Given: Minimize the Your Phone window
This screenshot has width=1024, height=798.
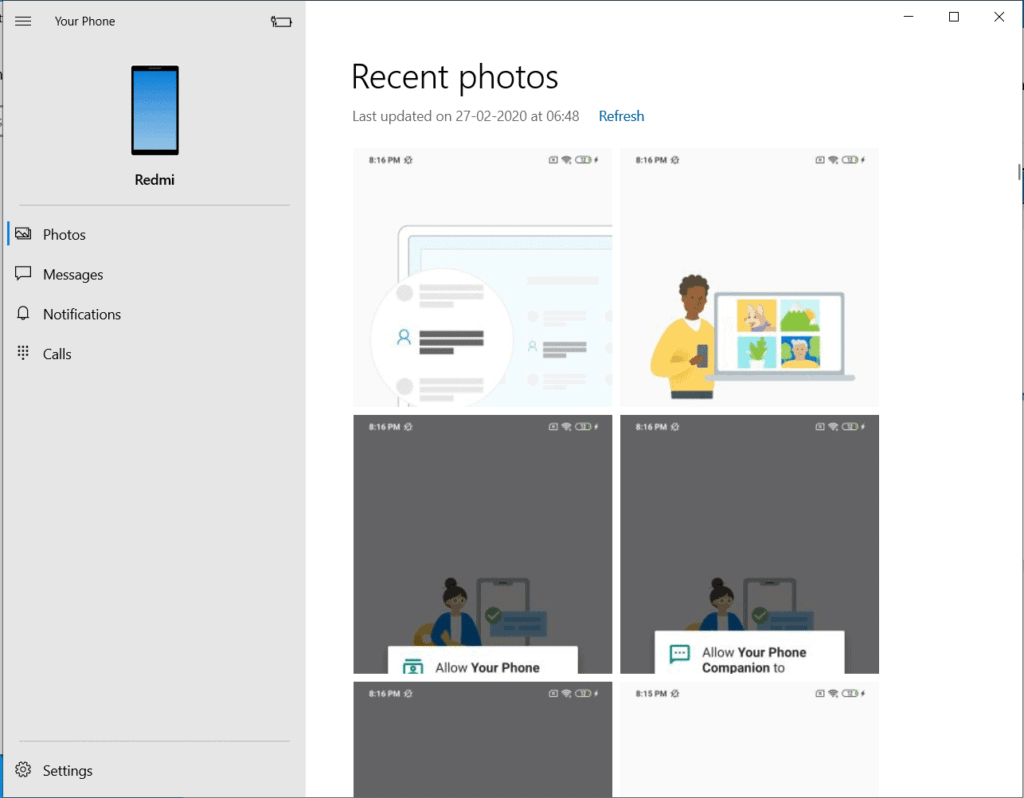Looking at the screenshot, I should point(908,17).
